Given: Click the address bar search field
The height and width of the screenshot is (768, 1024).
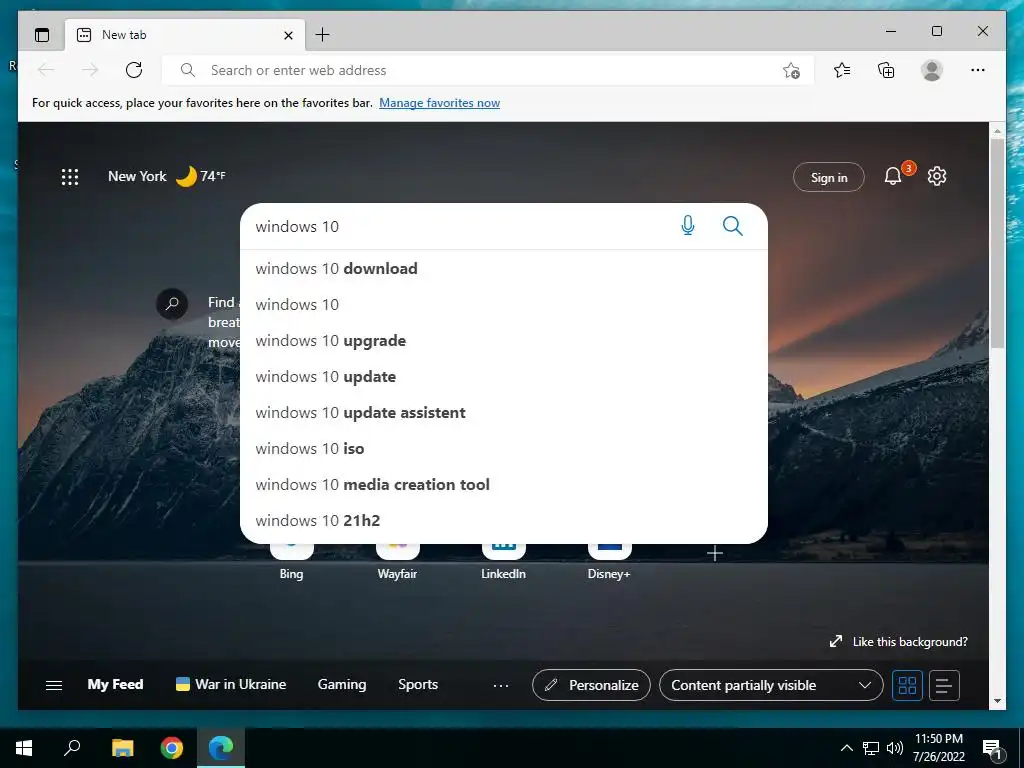Looking at the screenshot, I should point(490,70).
